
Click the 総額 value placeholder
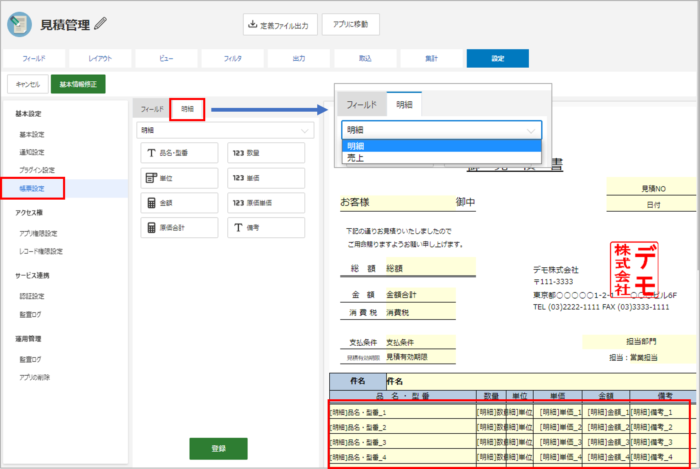430,268
